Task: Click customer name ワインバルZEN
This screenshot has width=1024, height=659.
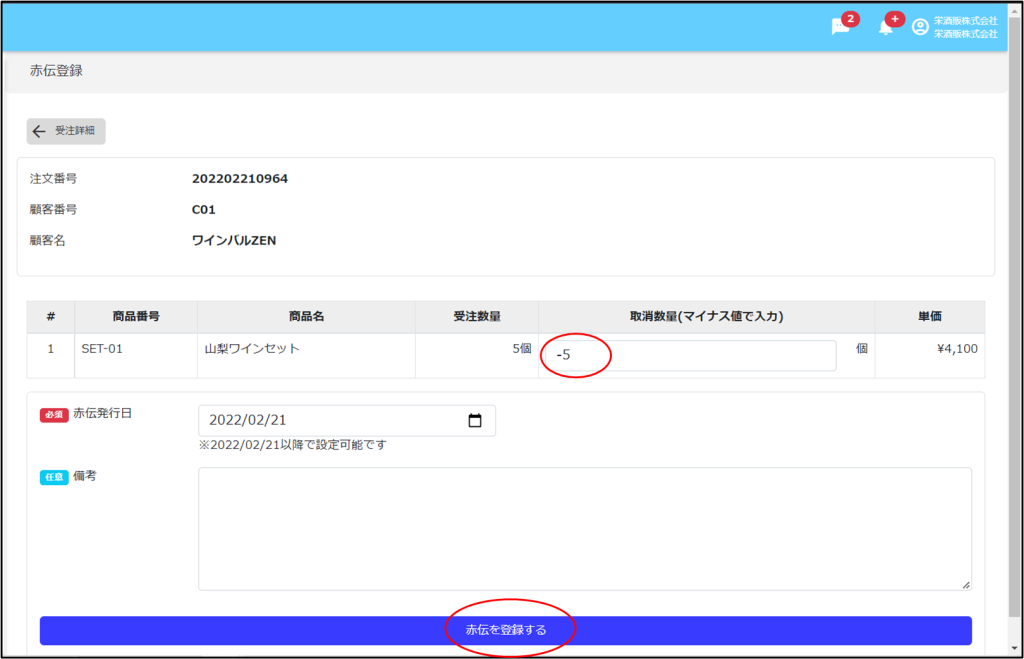Action: pyautogui.click(x=234, y=240)
